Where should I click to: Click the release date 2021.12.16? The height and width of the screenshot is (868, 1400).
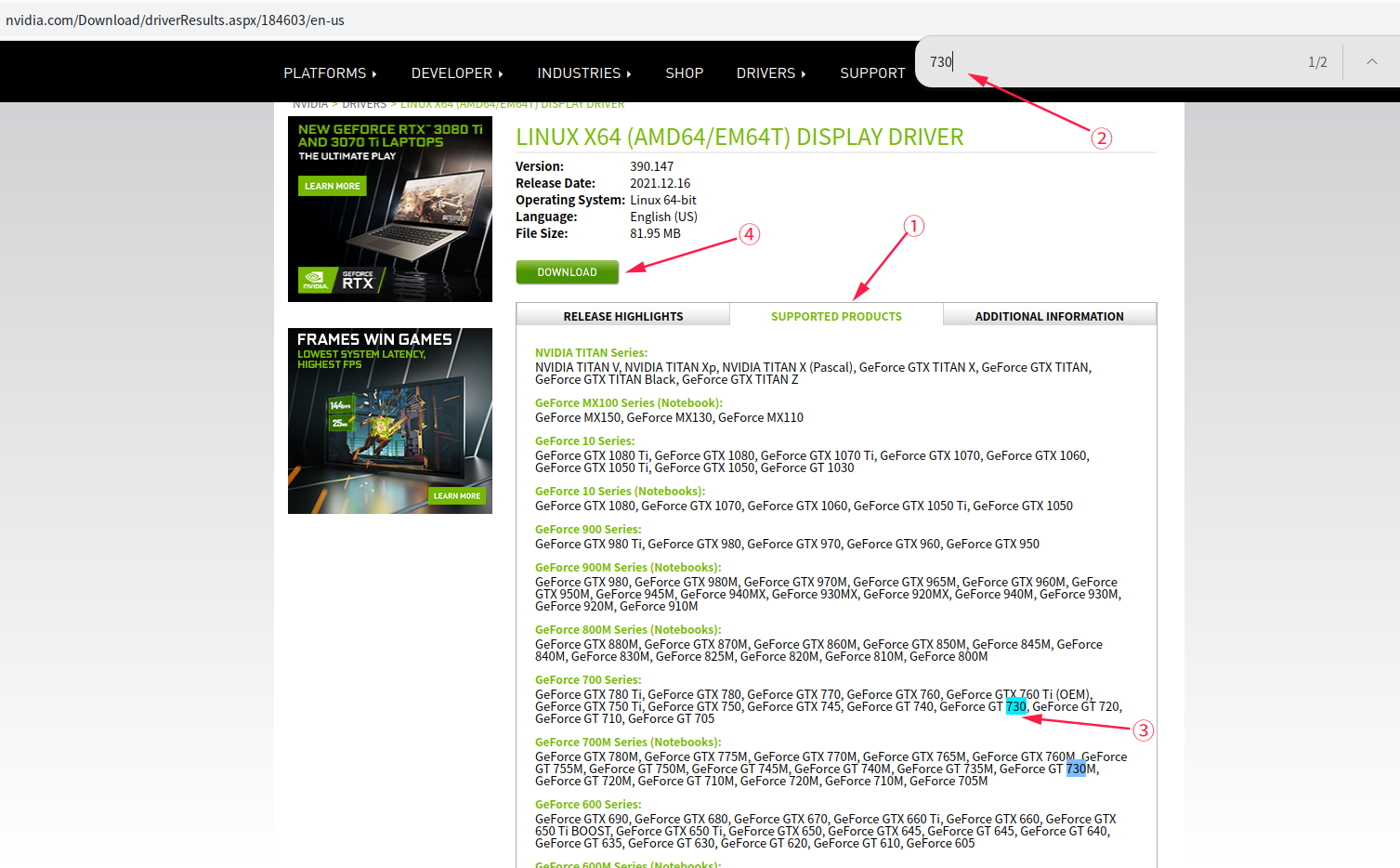coord(661,183)
